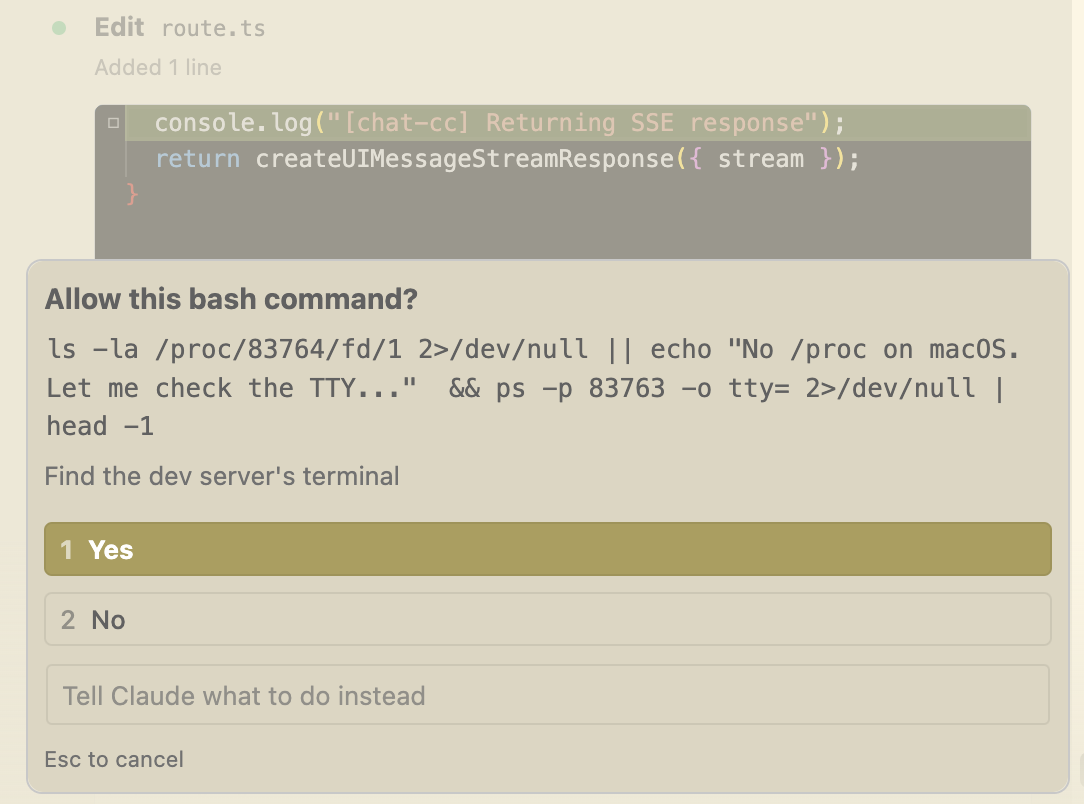This screenshot has width=1084, height=804.
Task: Click the small square icon in code gutter
Action: [x=113, y=123]
